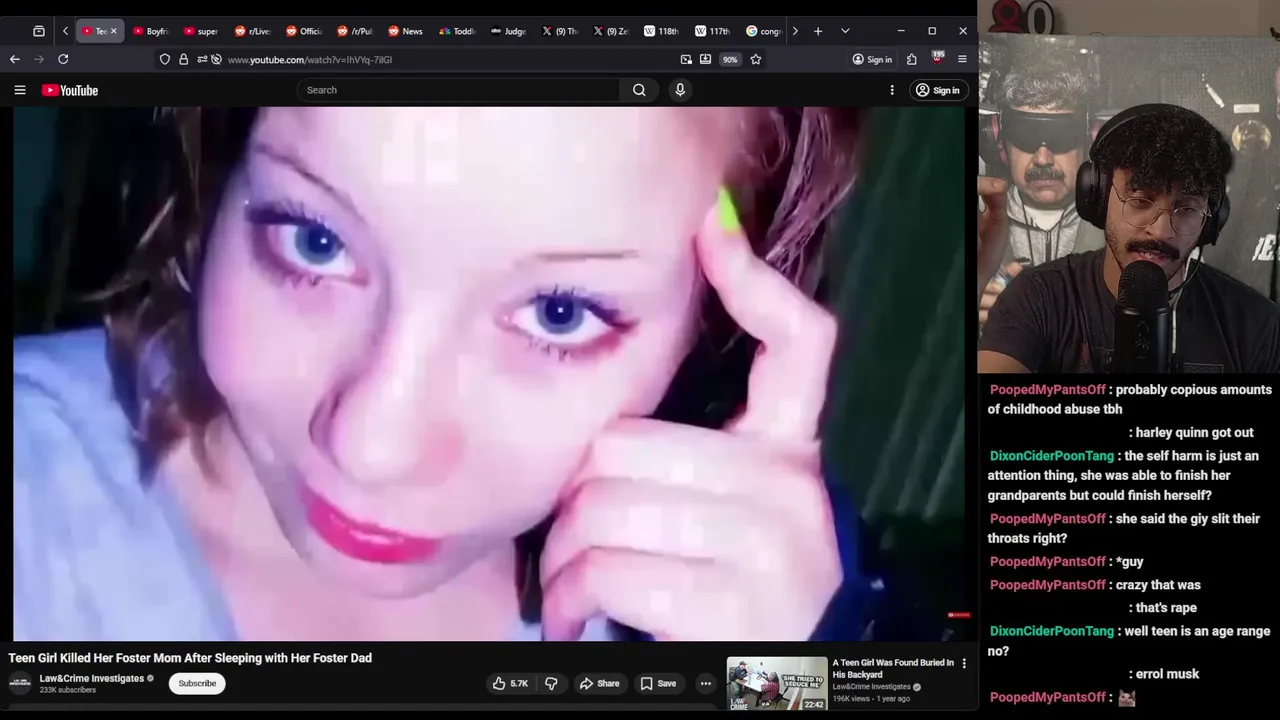Switch to the 'Judge' ABC tab
The height and width of the screenshot is (720, 1280).
click(508, 31)
